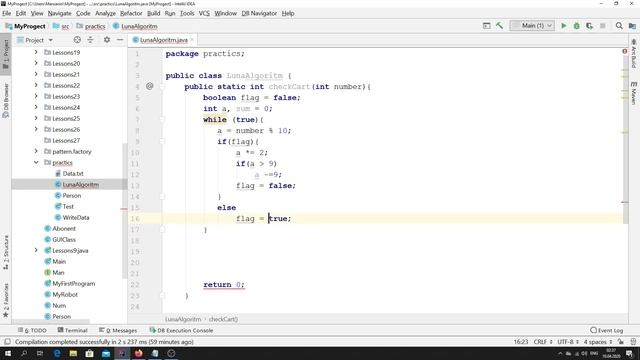The height and width of the screenshot is (360, 640).
Task: Close the LunaAlgoritm.java tab
Action: tap(192, 40)
